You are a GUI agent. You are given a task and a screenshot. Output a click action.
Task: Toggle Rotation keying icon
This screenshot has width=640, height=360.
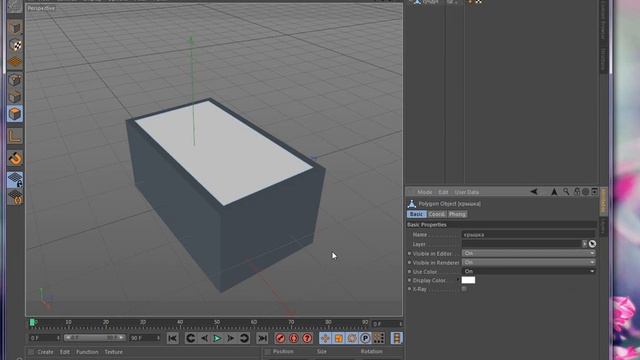point(352,338)
